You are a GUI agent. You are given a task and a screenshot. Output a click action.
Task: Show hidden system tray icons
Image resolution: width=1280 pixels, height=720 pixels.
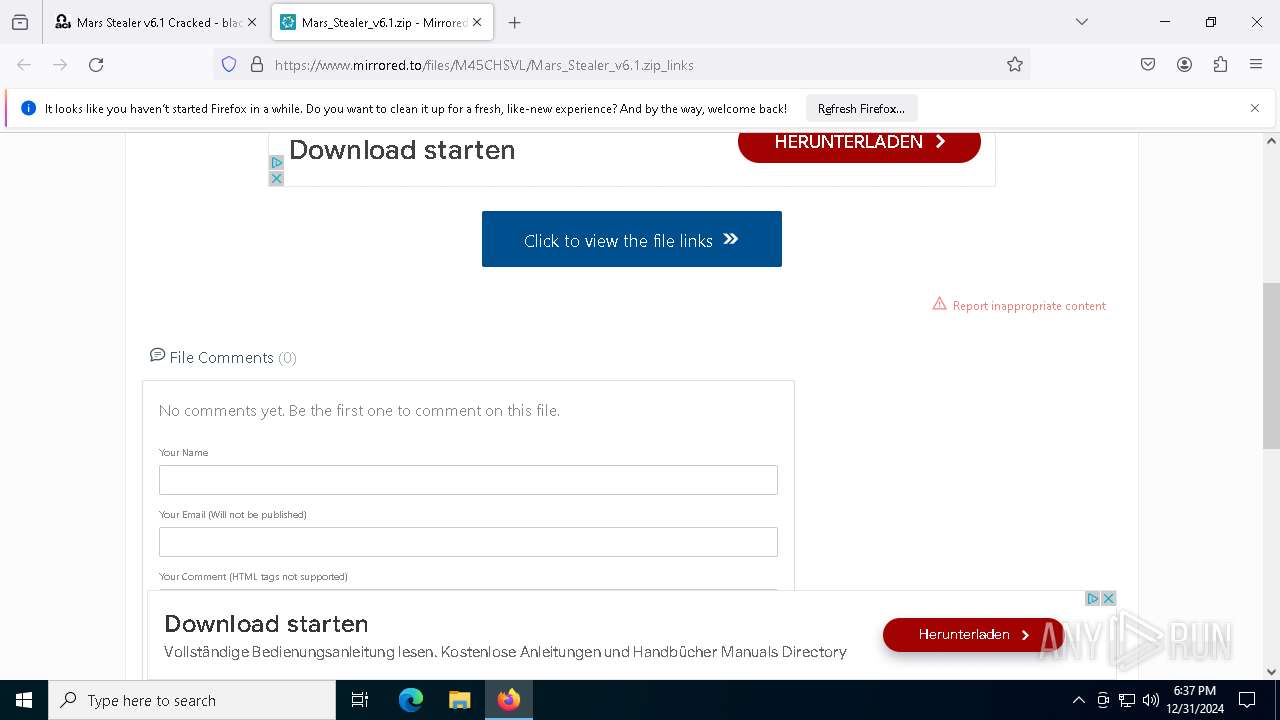click(x=1078, y=700)
